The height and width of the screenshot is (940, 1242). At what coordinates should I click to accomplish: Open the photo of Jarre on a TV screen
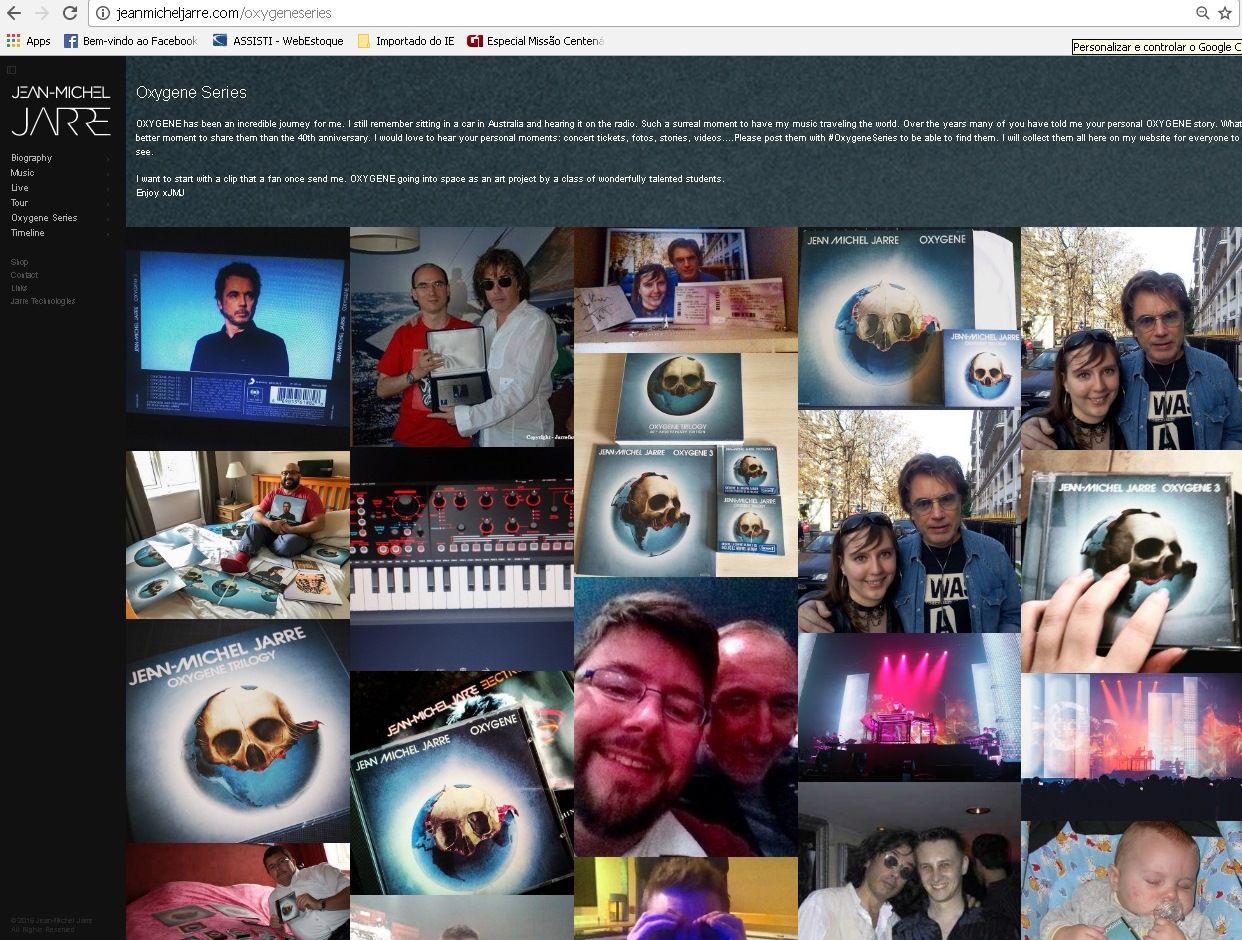238,339
